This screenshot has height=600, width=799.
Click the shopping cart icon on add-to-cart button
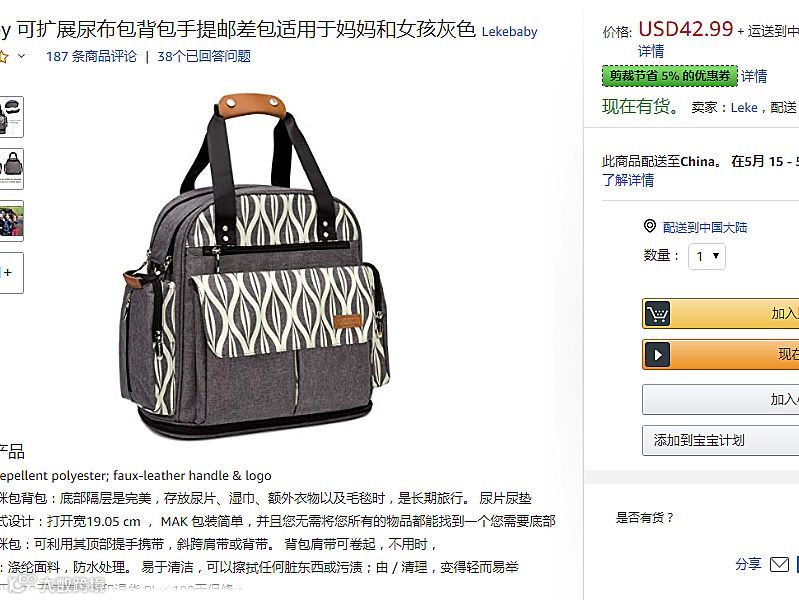point(657,314)
